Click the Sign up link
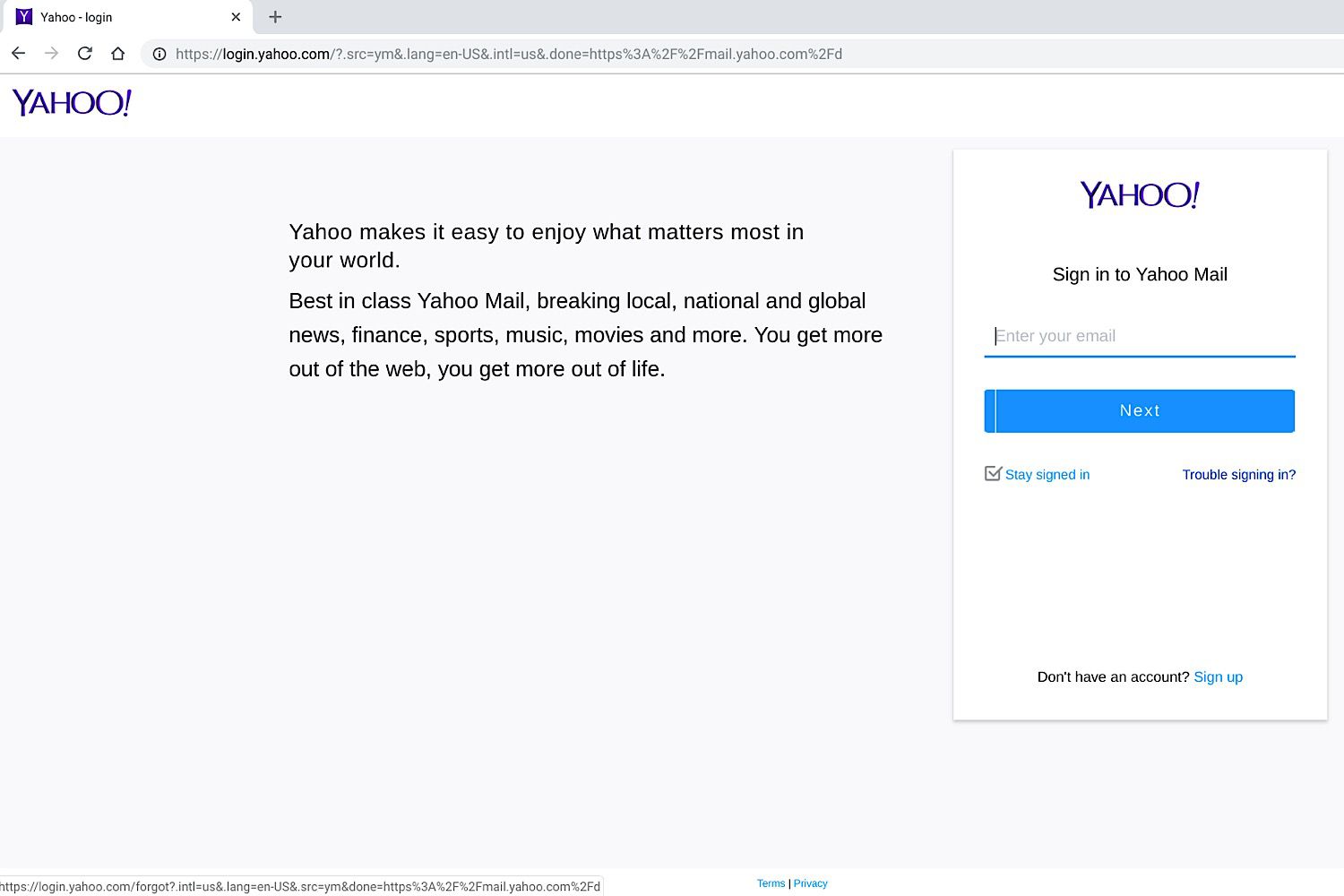The image size is (1344, 896). (x=1218, y=676)
